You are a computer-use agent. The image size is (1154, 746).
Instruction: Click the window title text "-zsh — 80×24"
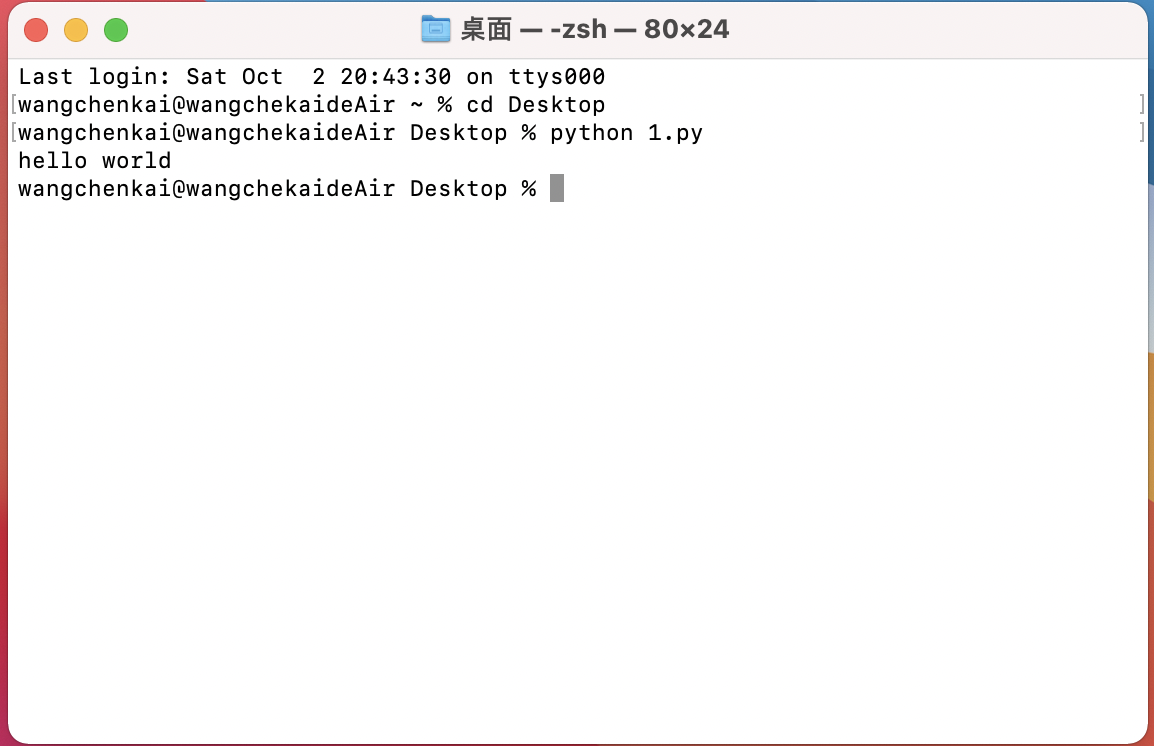(640, 29)
